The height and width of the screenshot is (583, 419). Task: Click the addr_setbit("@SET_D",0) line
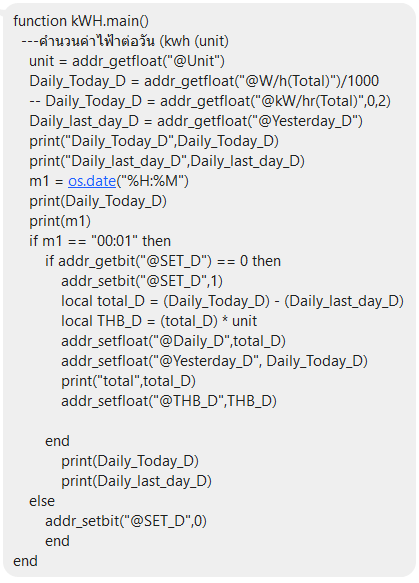(x=126, y=522)
